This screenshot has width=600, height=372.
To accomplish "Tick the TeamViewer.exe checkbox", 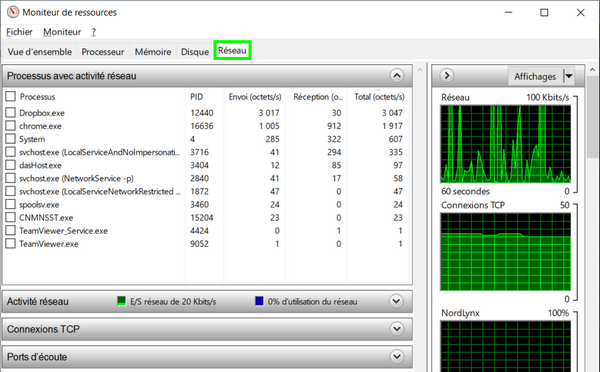I will click(10, 243).
